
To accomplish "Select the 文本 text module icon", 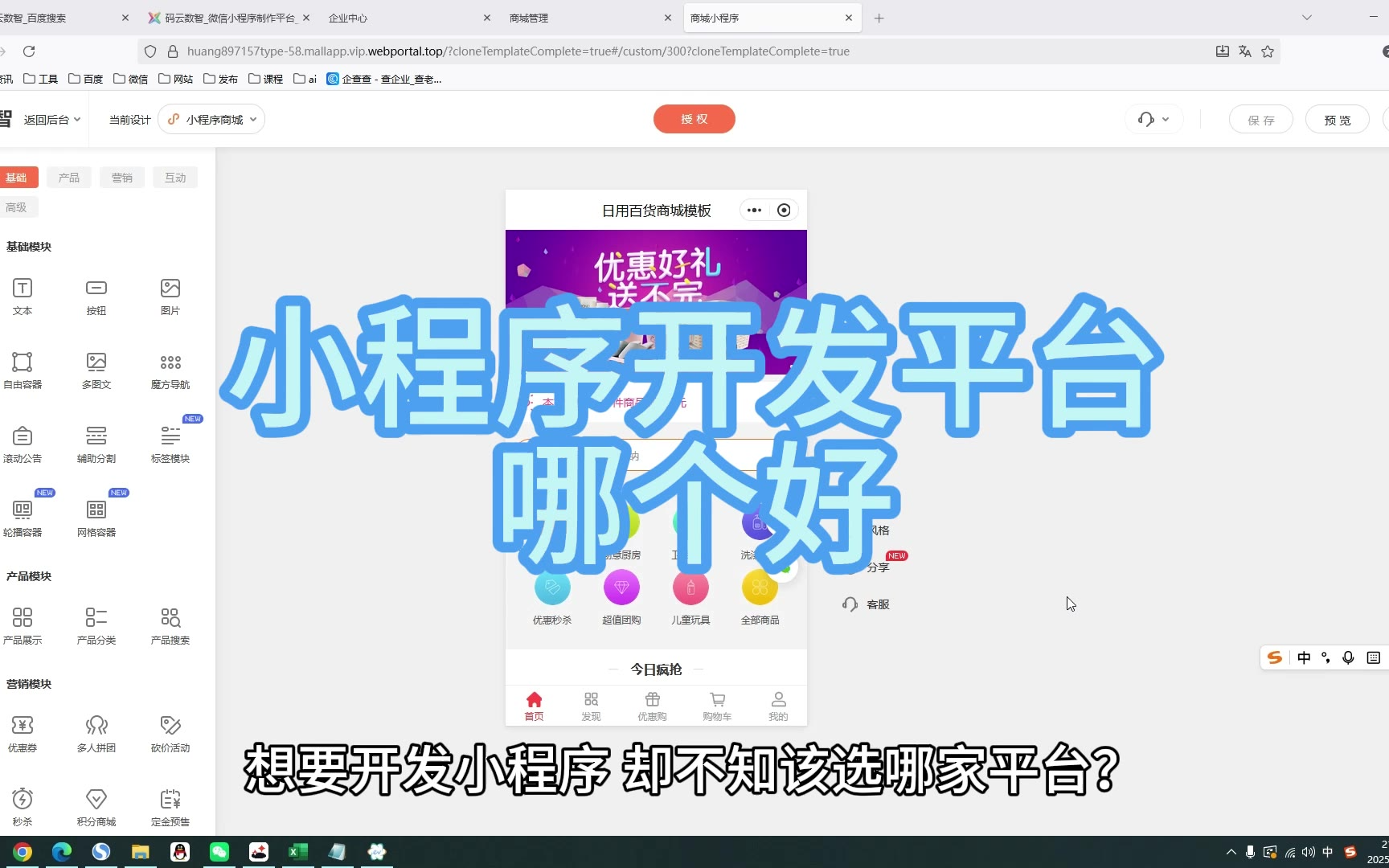I will pos(23,289).
